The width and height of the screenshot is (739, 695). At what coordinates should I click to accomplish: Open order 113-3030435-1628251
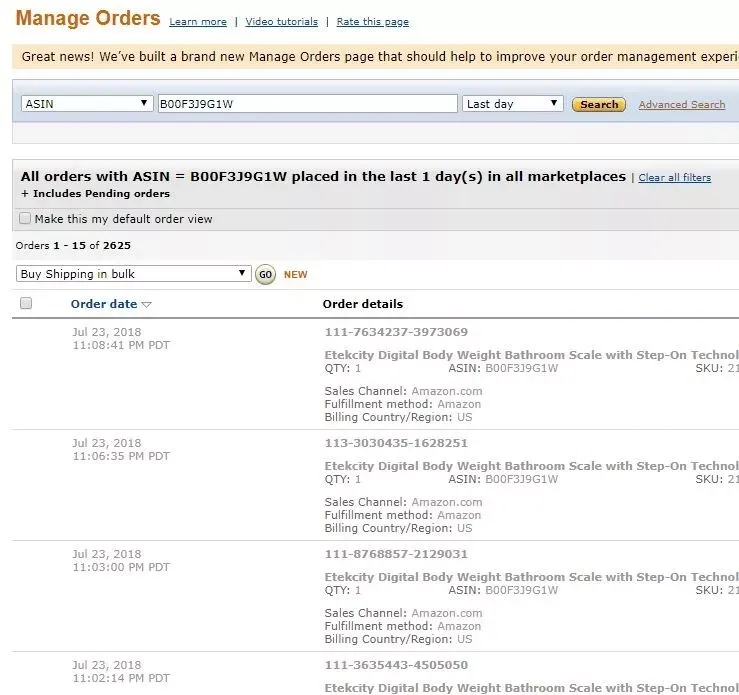[396, 443]
